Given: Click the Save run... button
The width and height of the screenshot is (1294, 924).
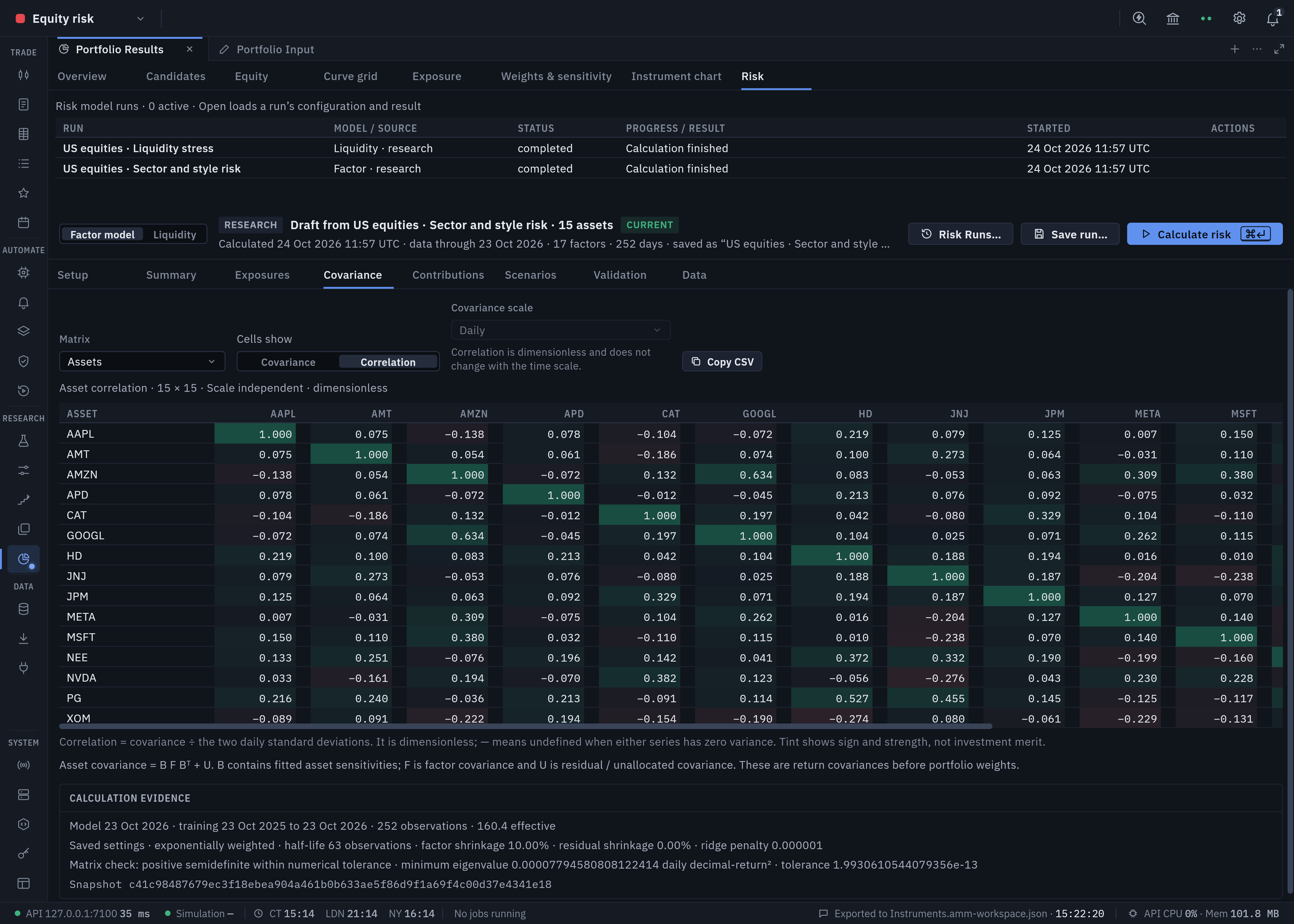Looking at the screenshot, I should pos(1070,234).
